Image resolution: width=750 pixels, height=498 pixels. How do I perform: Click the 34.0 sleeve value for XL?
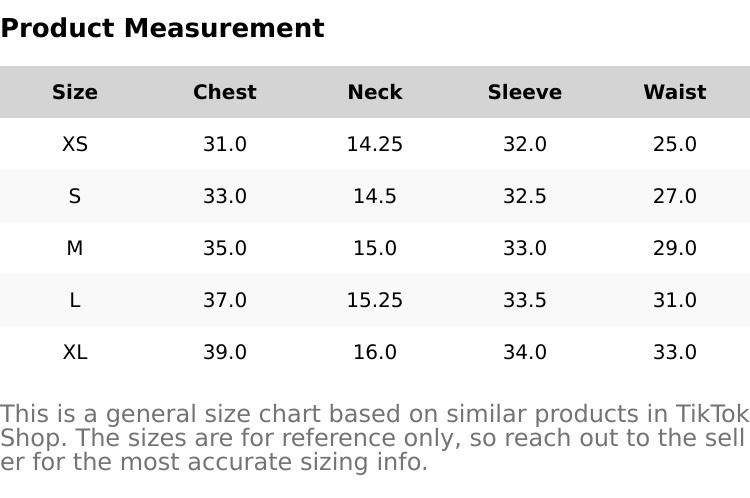(x=525, y=352)
